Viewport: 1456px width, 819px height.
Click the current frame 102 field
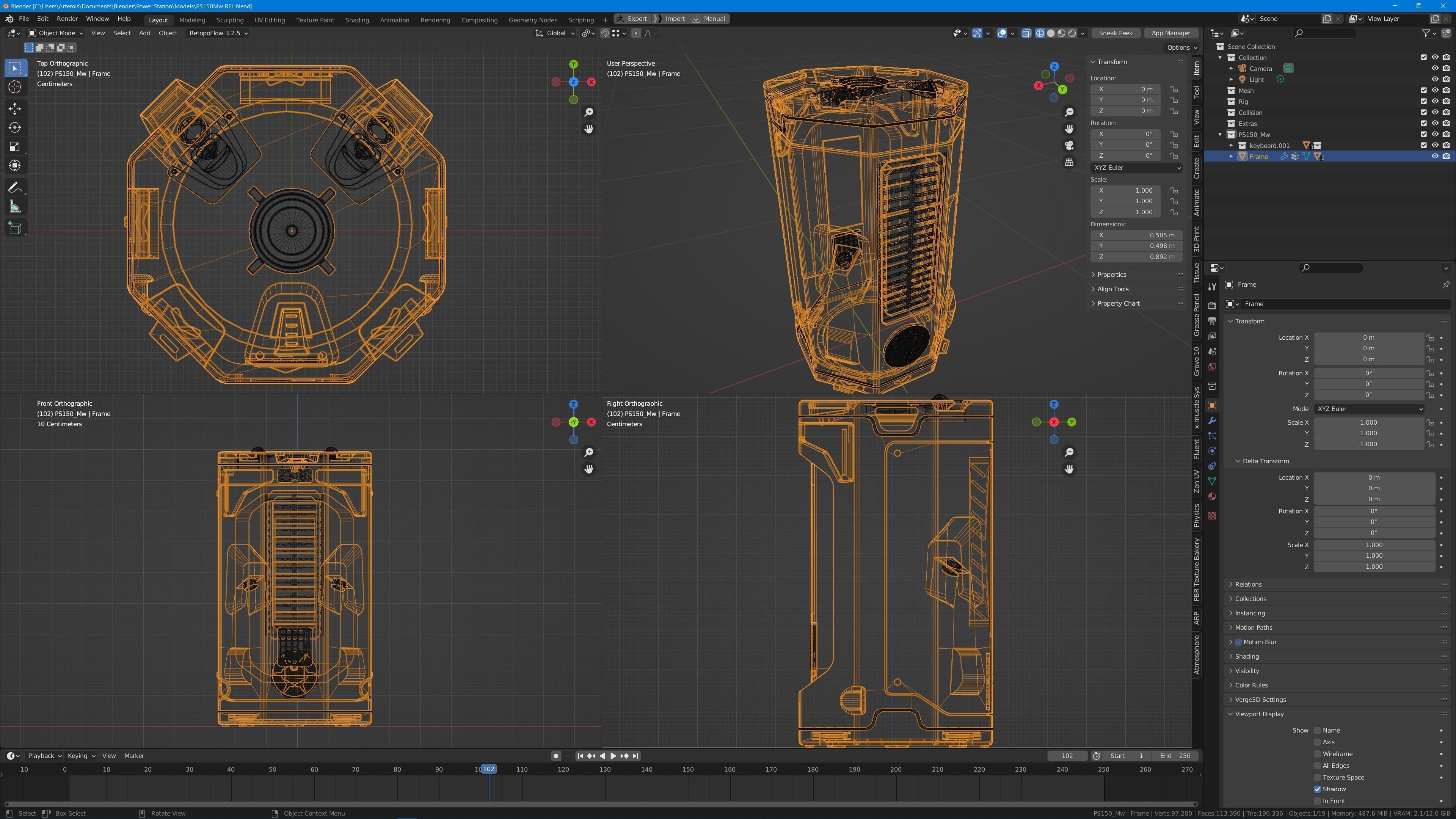(x=1067, y=756)
